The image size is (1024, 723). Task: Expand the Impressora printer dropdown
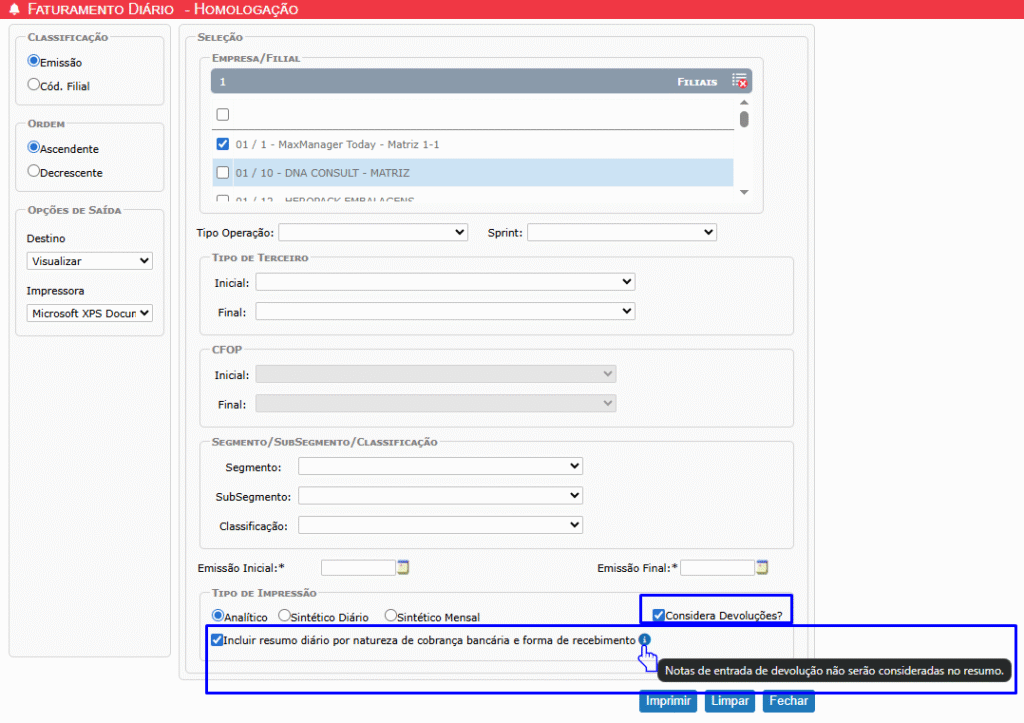pyautogui.click(x=90, y=313)
